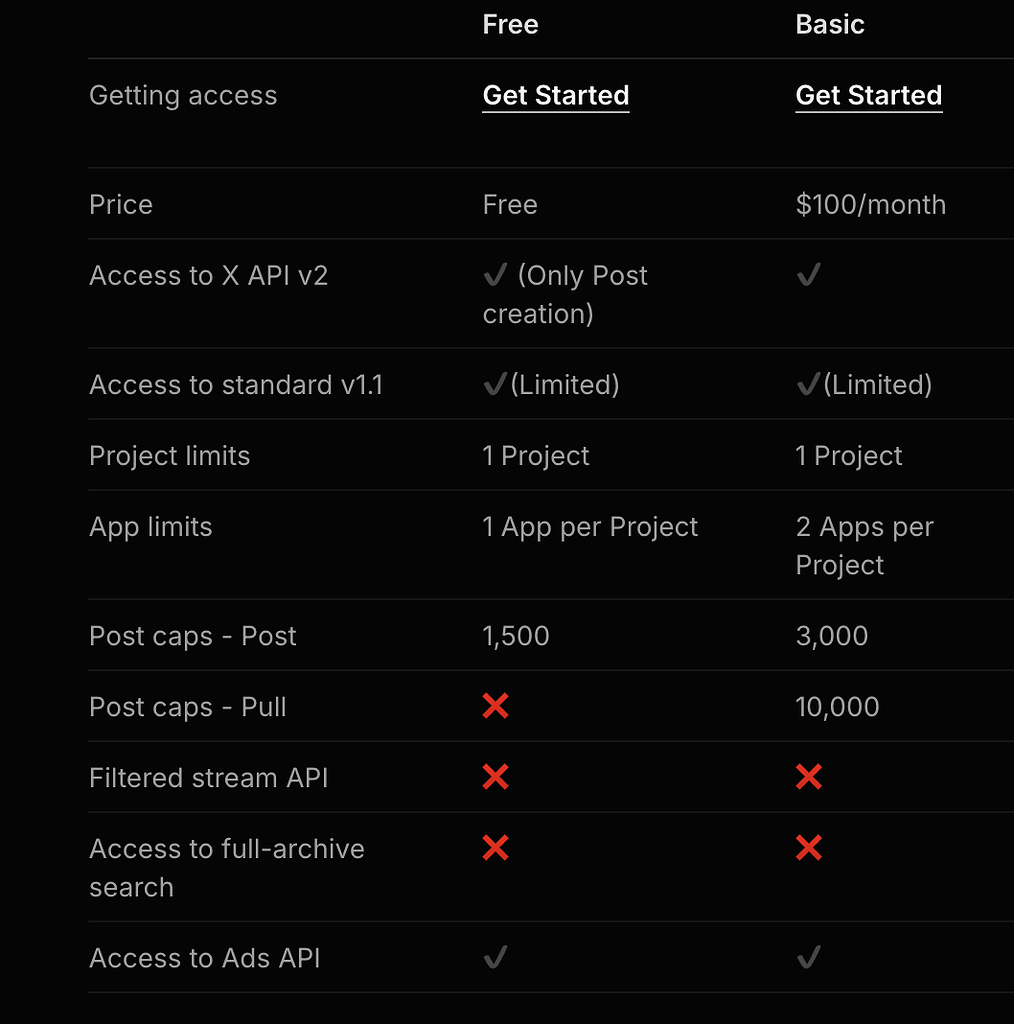
Task: Click the checkmark for Free plan X API v2 access
Action: (x=495, y=275)
